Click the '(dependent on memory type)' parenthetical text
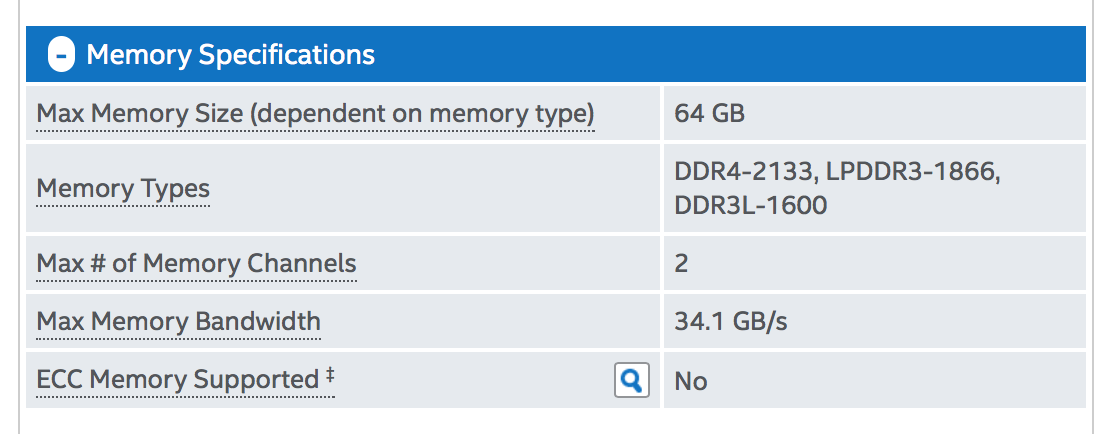This screenshot has height=434, width=1106. [423, 113]
